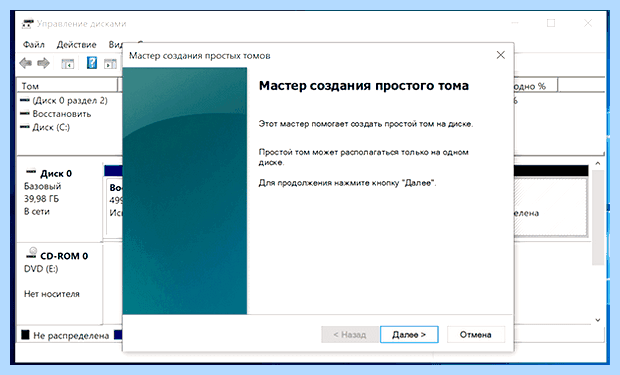
Task: Click the disk pane vertical scrollbar thumb
Action: click(598, 217)
